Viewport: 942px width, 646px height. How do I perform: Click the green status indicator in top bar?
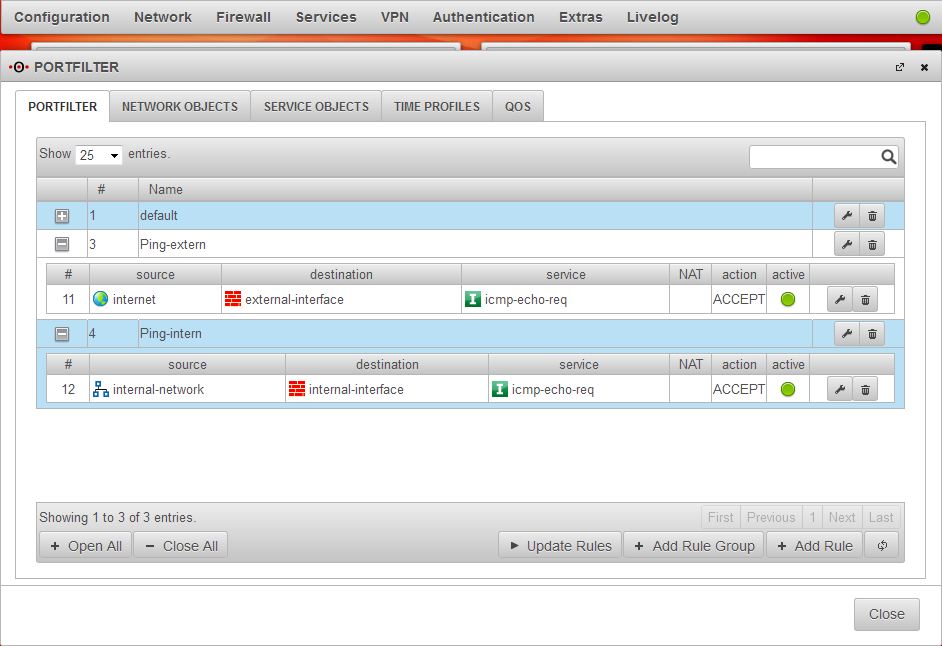point(922,18)
